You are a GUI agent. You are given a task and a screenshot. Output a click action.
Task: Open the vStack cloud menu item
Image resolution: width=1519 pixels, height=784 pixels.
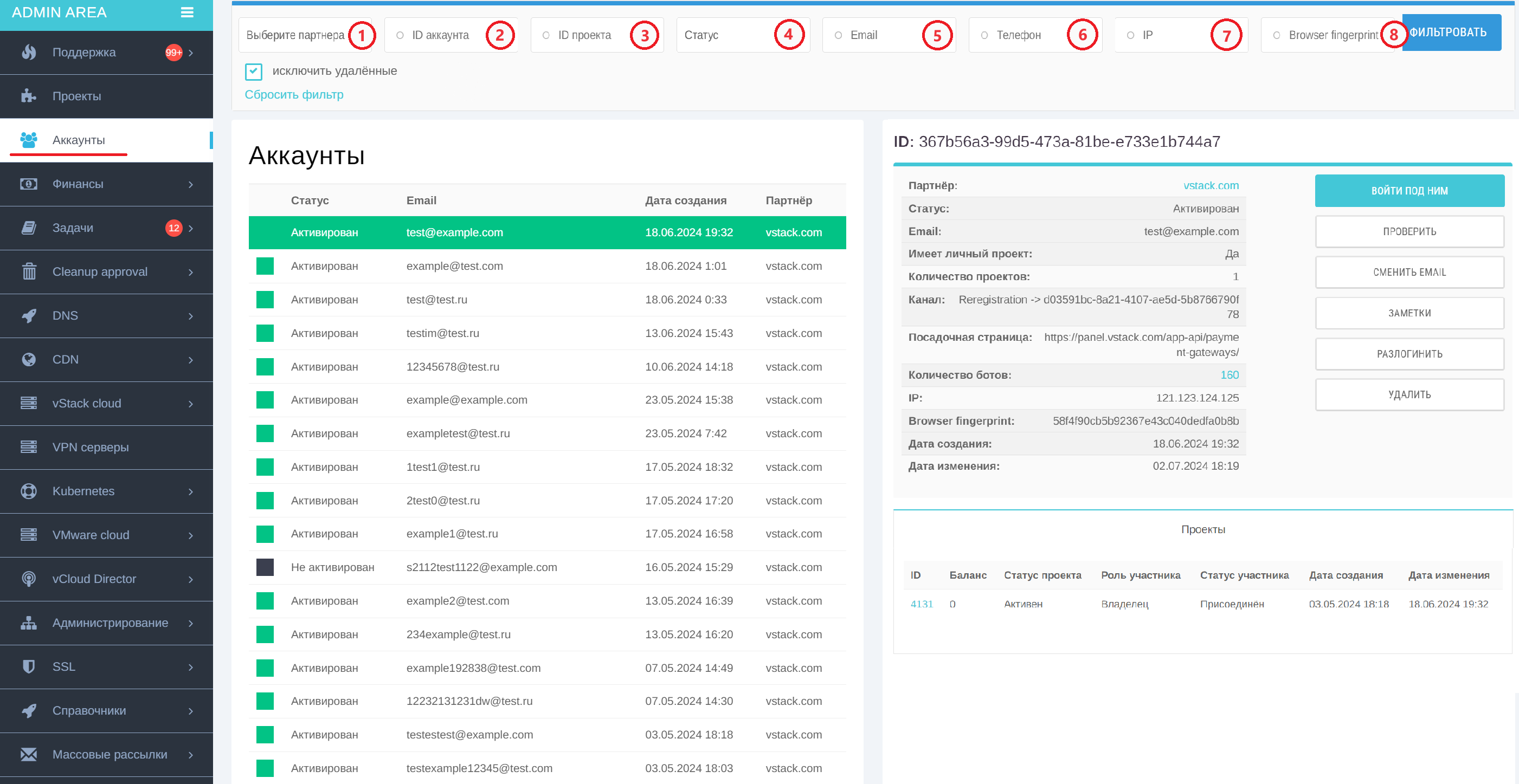[106, 403]
